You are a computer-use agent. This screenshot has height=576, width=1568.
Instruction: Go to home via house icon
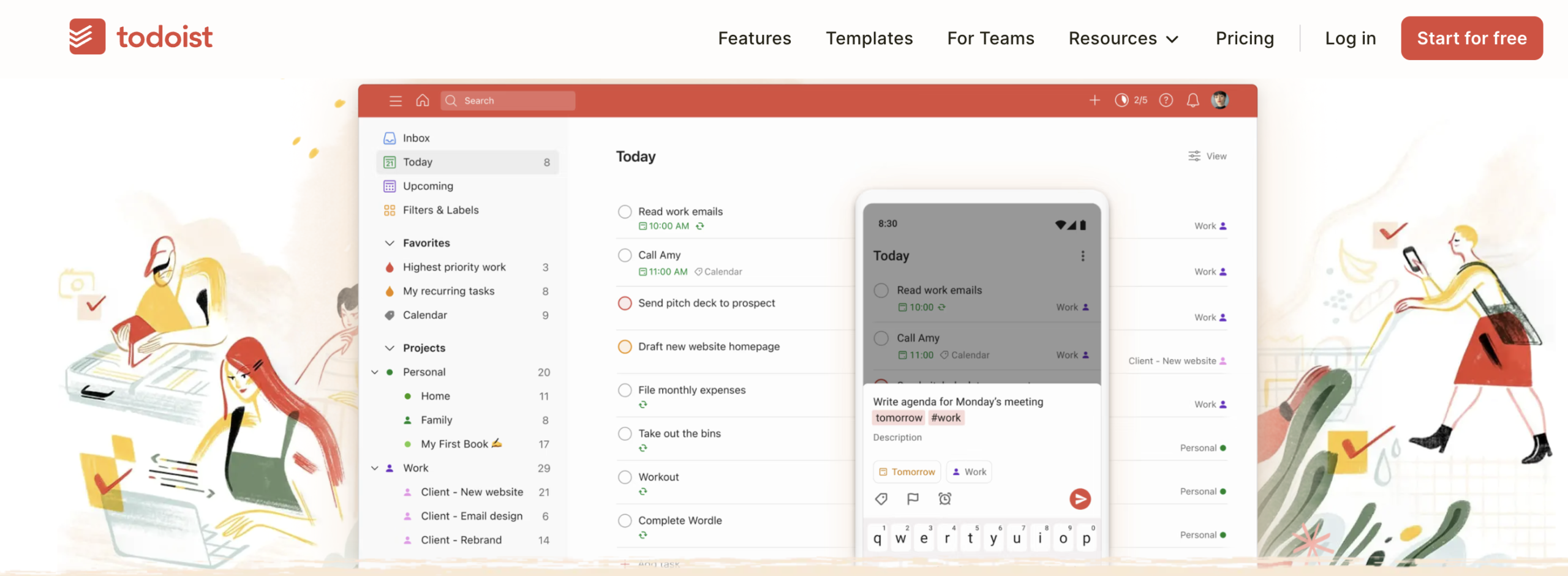(423, 100)
